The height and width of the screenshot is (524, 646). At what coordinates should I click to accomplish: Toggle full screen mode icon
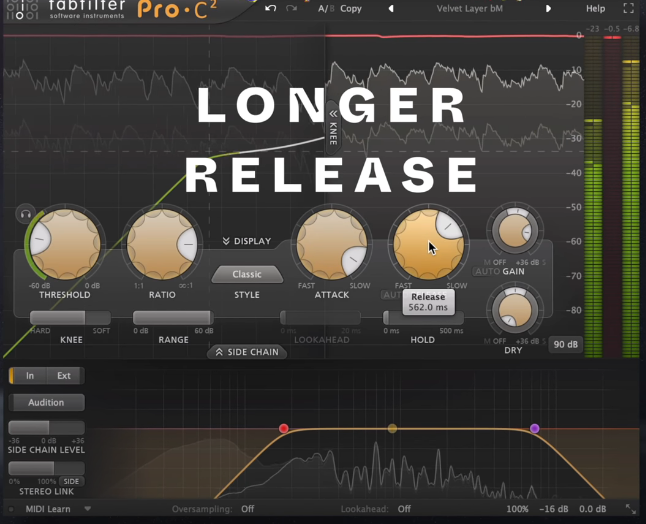click(x=628, y=8)
